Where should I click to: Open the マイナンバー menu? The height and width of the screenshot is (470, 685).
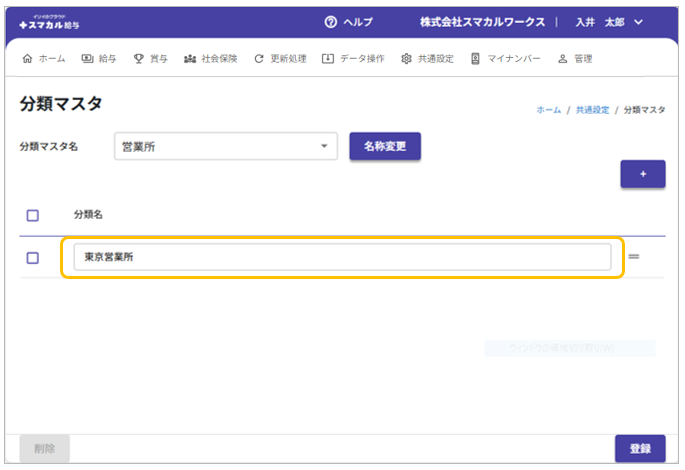tap(505, 59)
